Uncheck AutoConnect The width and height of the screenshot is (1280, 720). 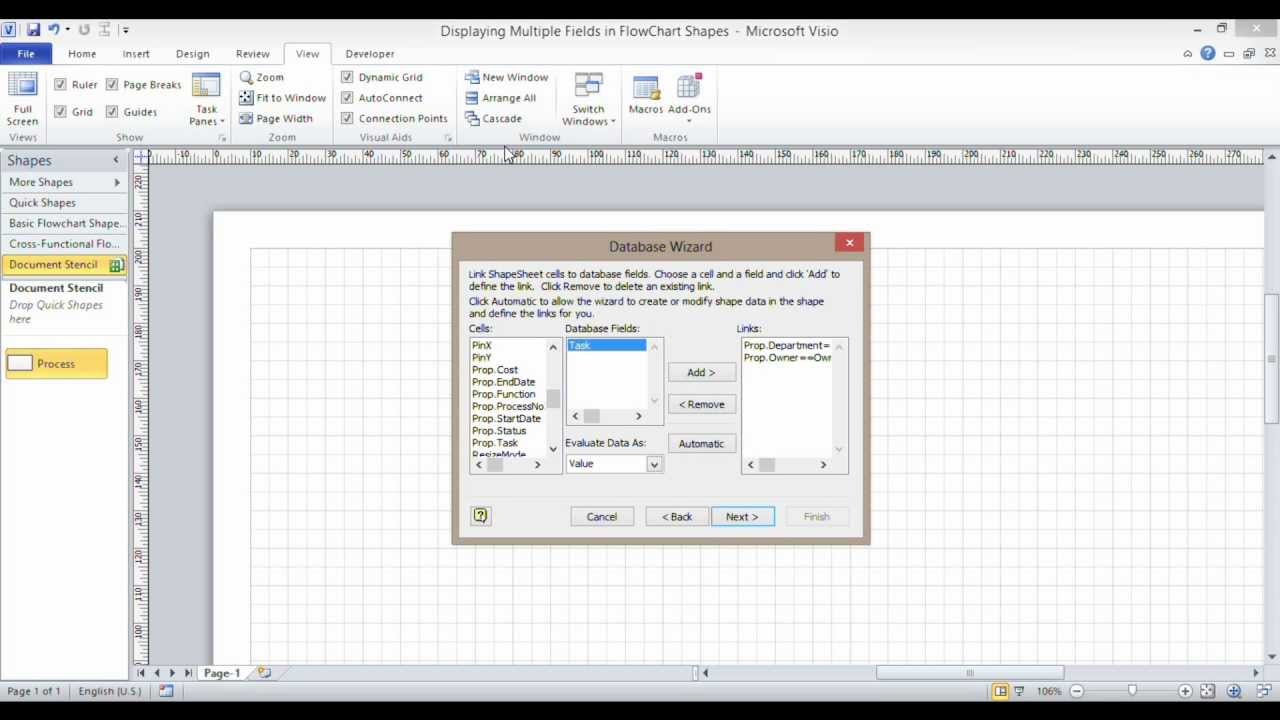tap(347, 98)
